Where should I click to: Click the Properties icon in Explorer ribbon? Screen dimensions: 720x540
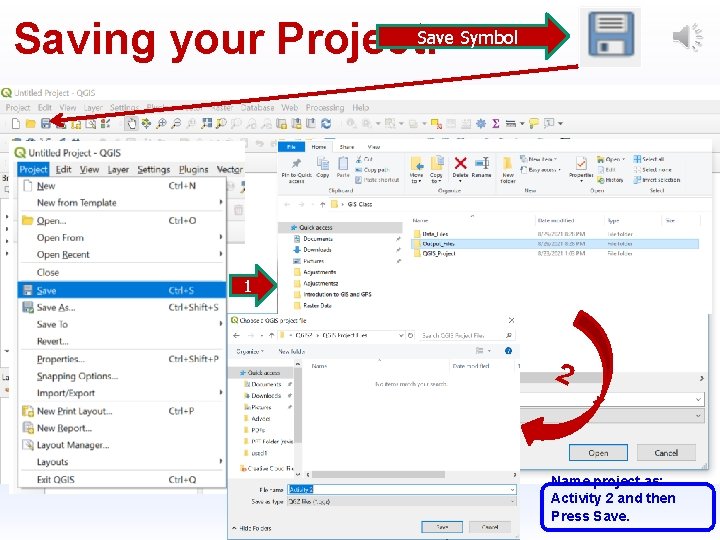[581, 169]
